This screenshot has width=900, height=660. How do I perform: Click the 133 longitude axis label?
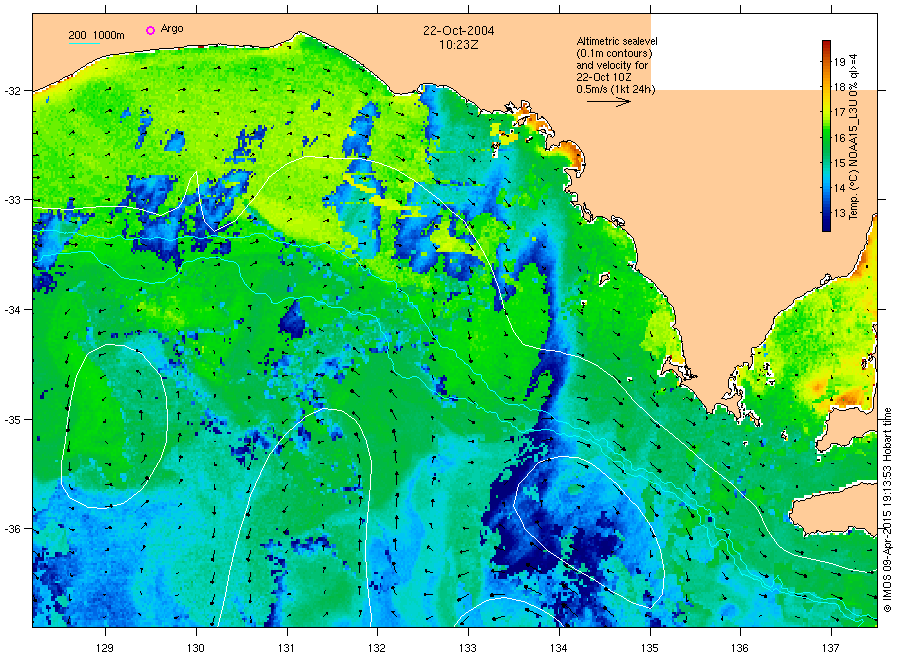coord(468,649)
